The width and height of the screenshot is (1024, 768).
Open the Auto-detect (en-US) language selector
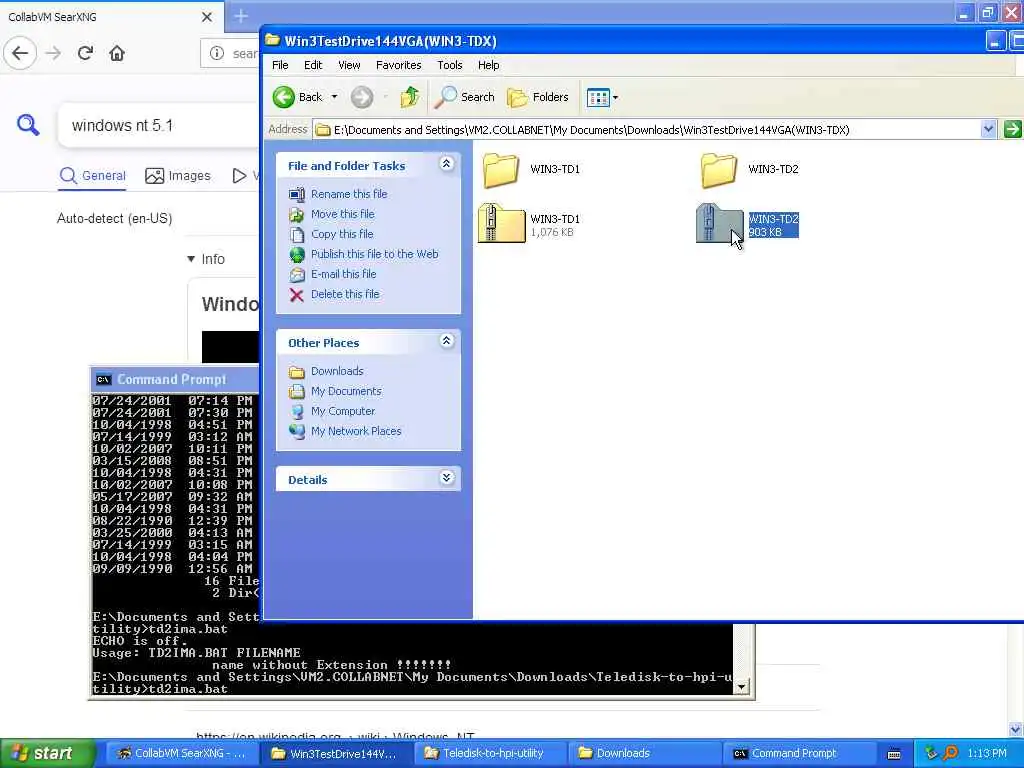(x=114, y=218)
